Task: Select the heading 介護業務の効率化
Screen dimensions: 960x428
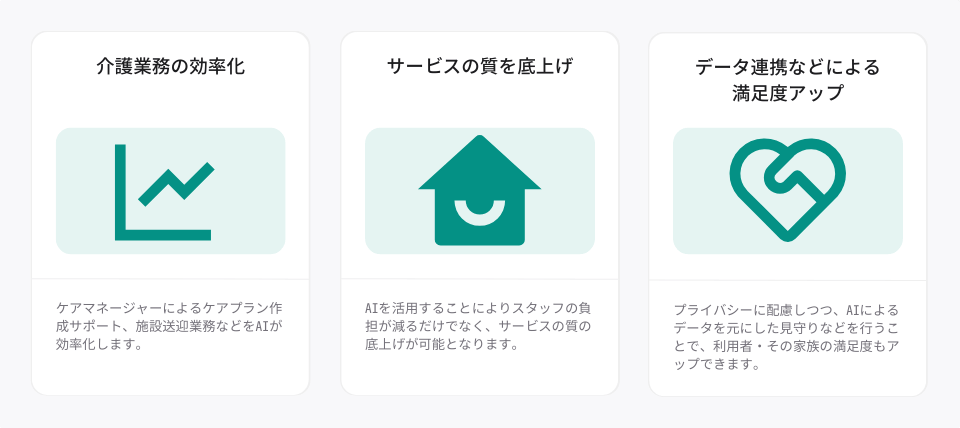Action: (170, 66)
